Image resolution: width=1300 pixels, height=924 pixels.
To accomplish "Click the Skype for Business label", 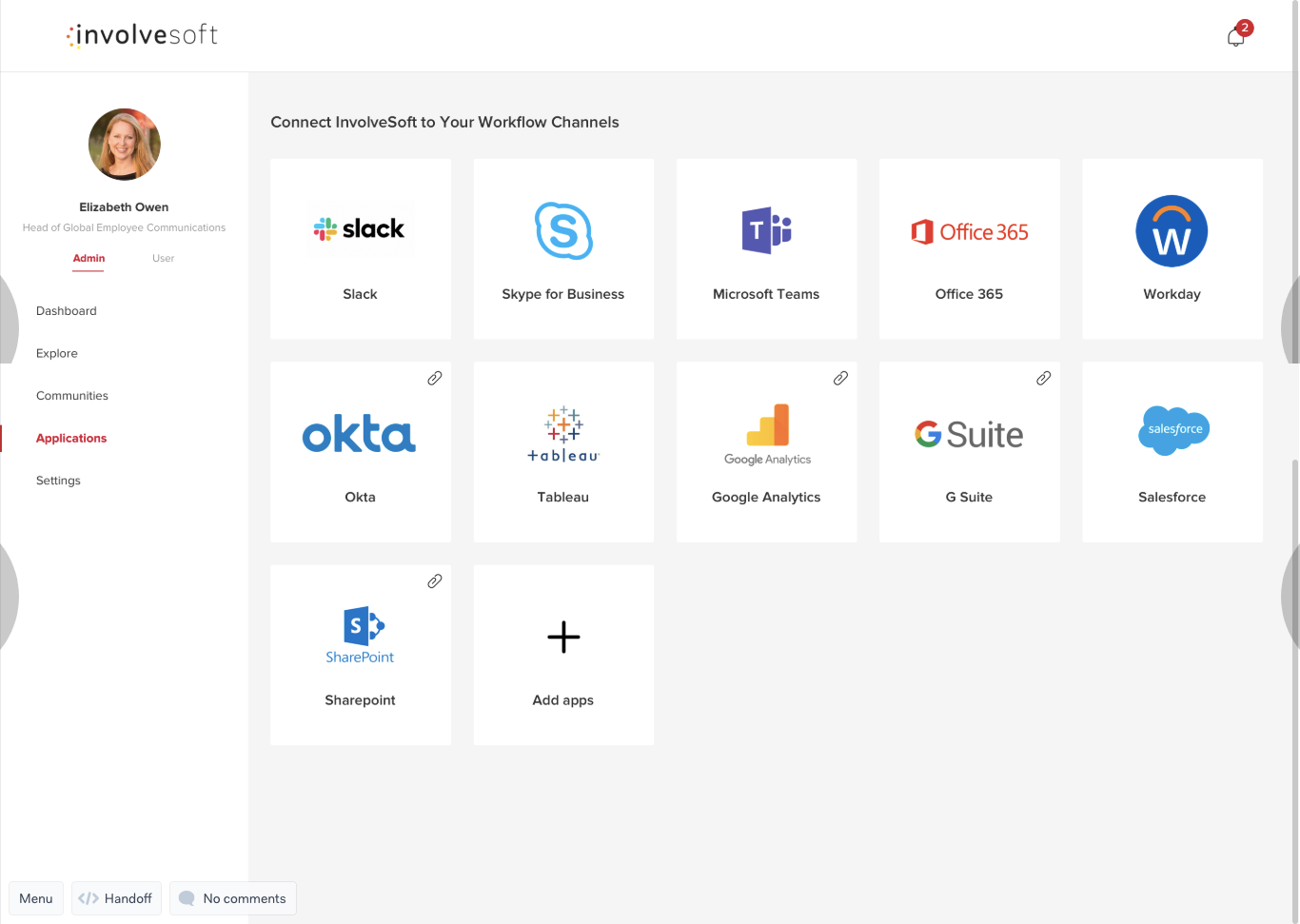I will click(563, 294).
